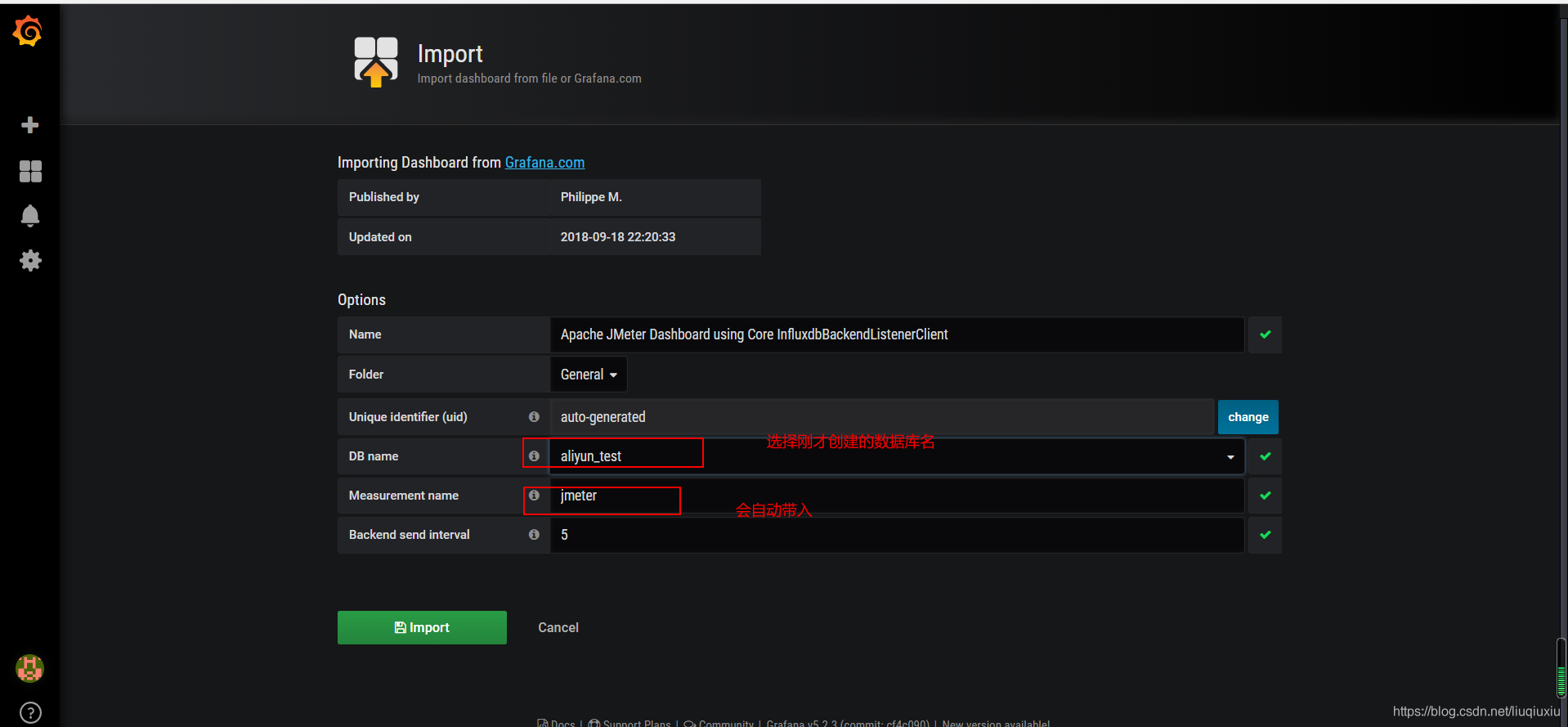This screenshot has height=727, width=1568.
Task: Click the New version available link
Action: pos(996,723)
